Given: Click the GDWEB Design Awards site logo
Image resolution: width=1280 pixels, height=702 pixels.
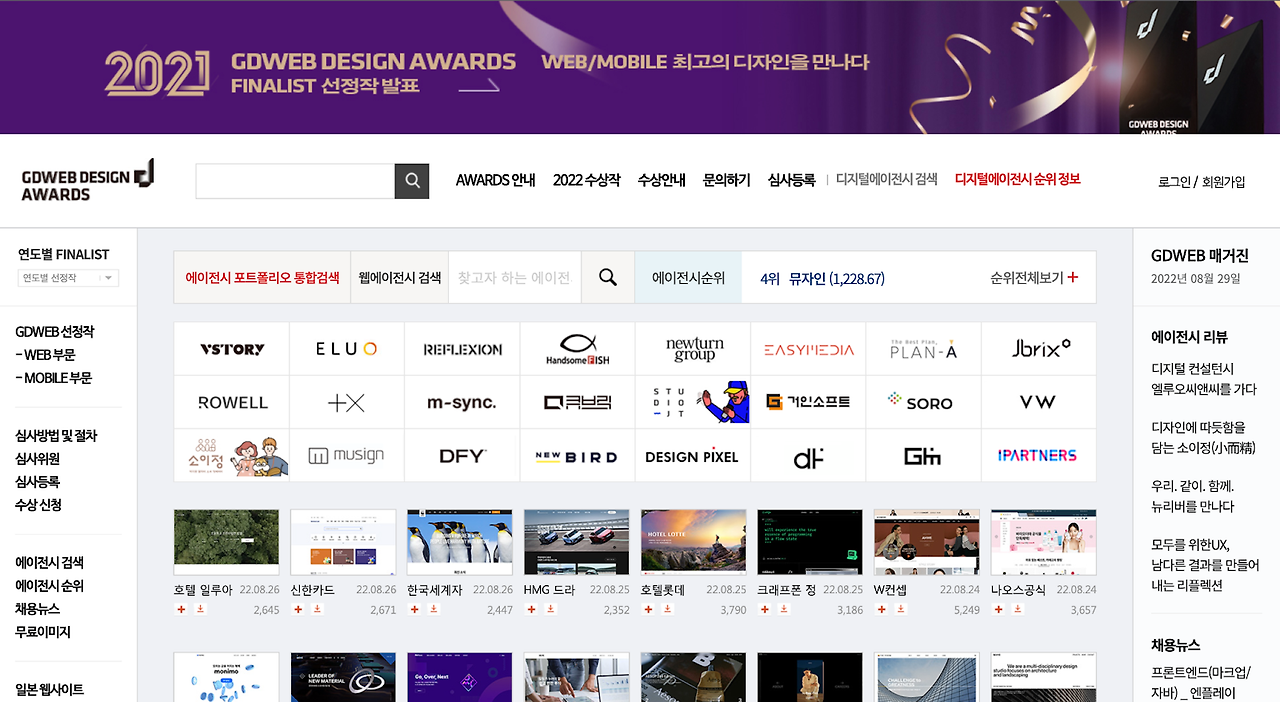Looking at the screenshot, I should coord(88,180).
